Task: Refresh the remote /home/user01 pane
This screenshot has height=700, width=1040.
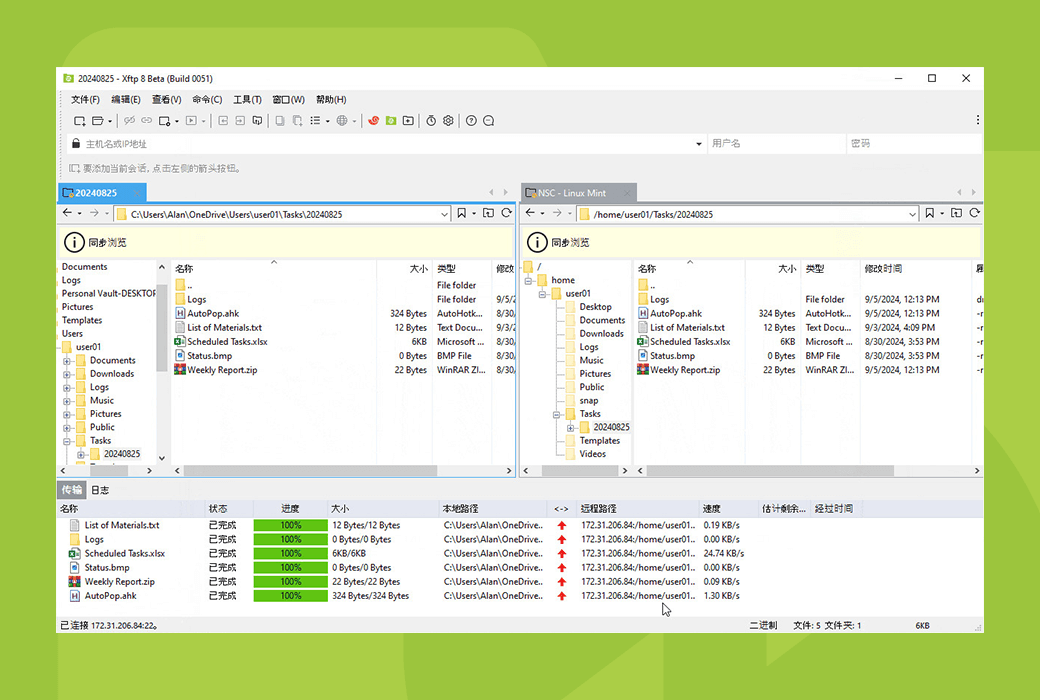Action: point(974,213)
